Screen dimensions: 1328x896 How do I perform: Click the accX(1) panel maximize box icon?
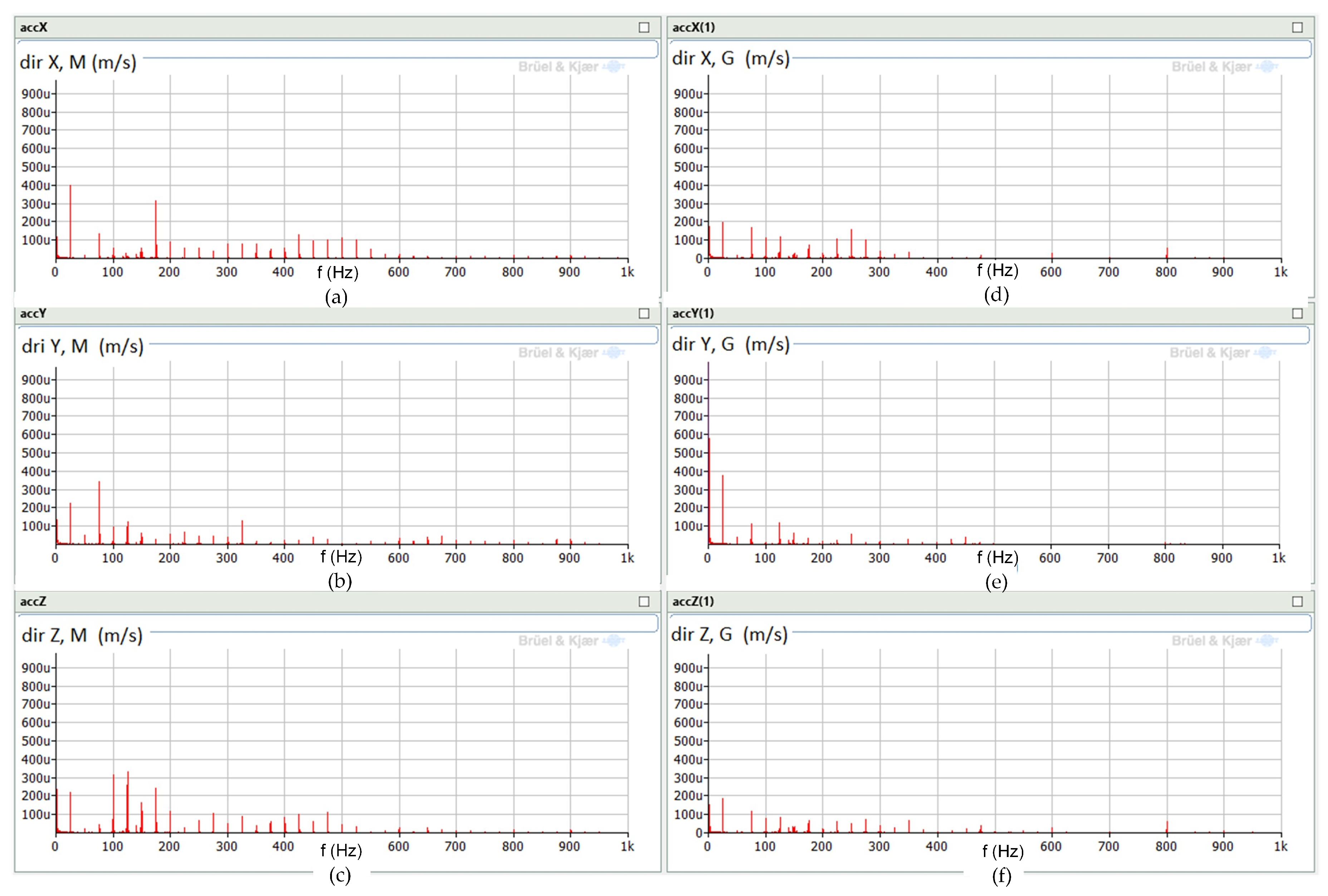pos(1297,28)
